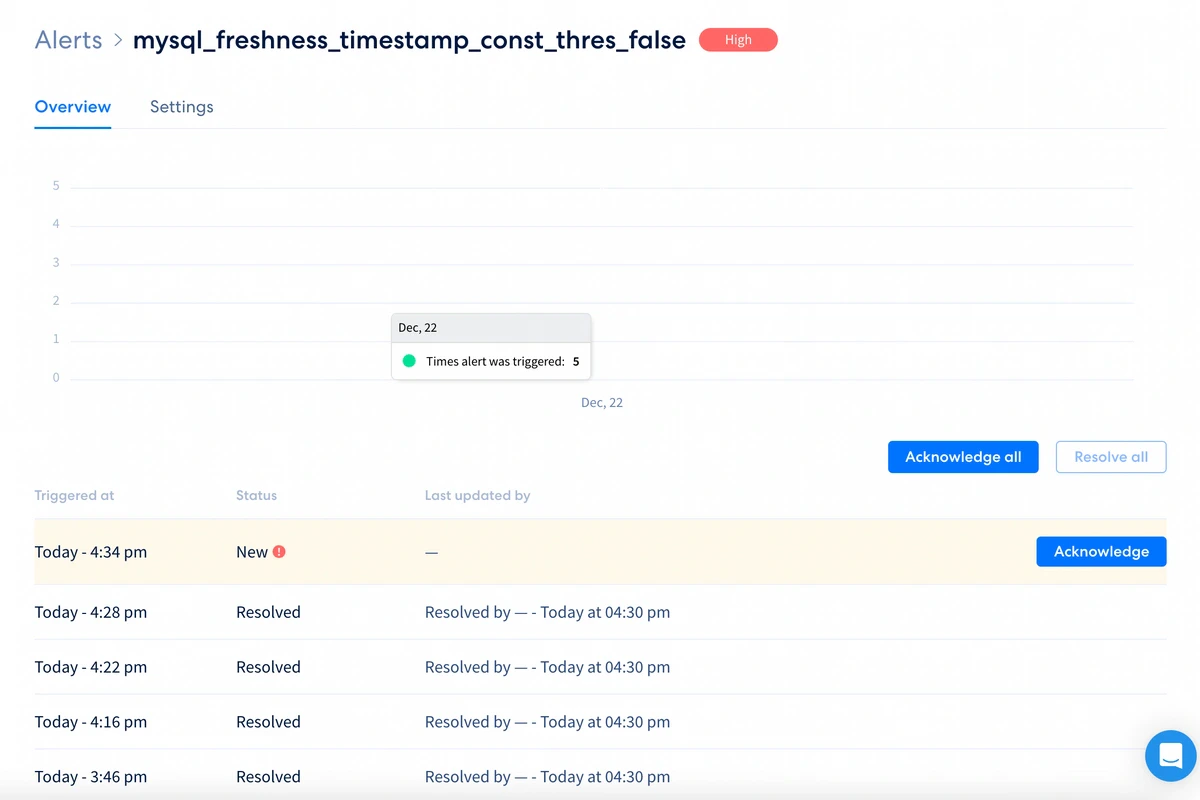Image resolution: width=1200 pixels, height=800 pixels.
Task: Open the chat support widget
Action: (1170, 756)
